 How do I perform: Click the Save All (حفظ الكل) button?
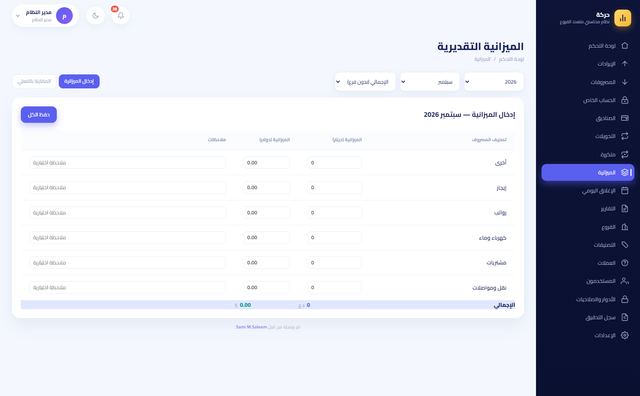pos(39,115)
